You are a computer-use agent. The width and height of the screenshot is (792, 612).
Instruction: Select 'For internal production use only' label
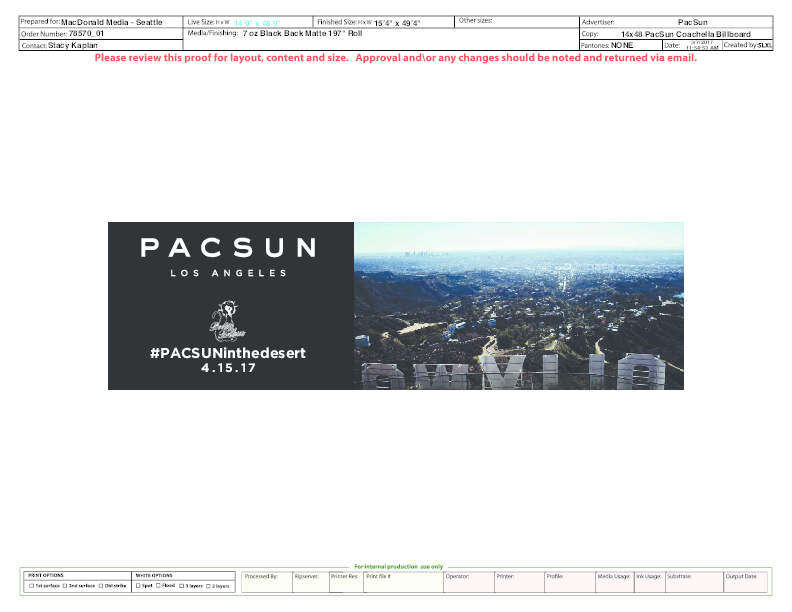point(399,567)
